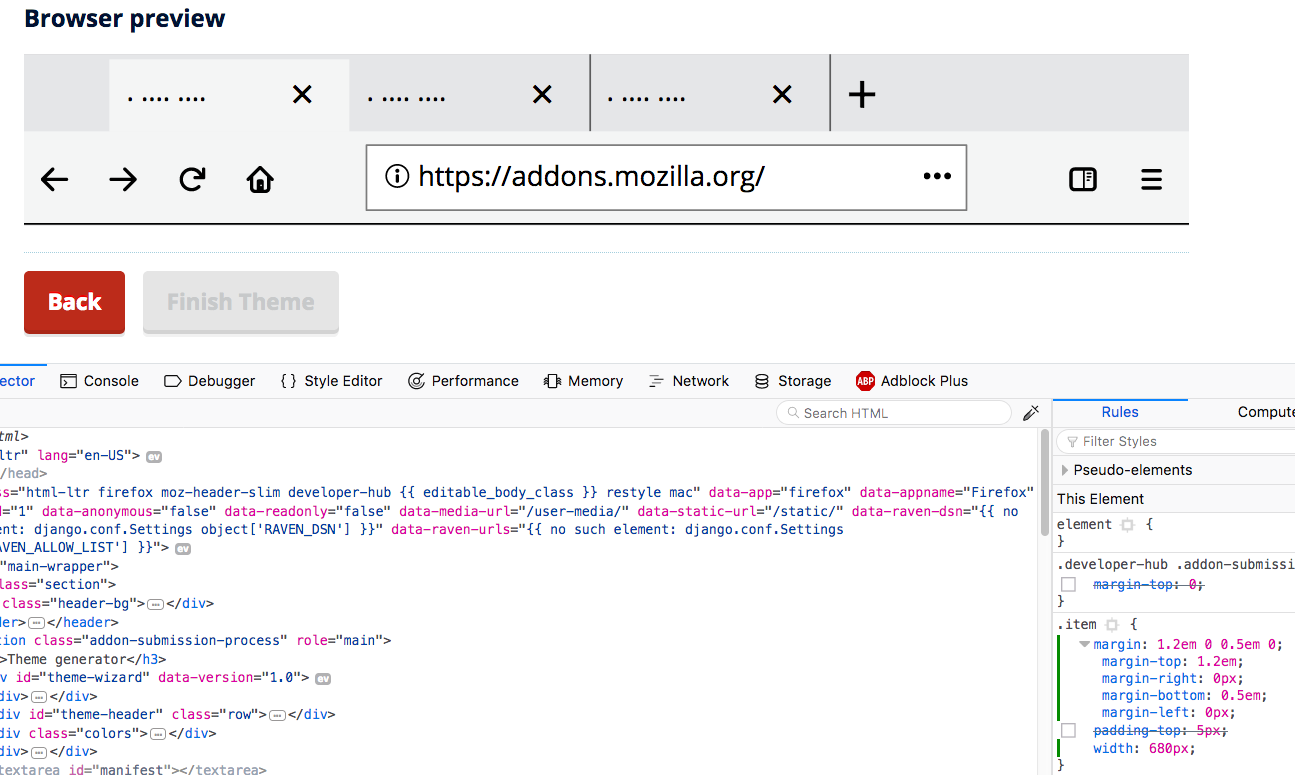1295x775 pixels.
Task: Activate the eyedropper color picker icon
Action: point(1031,413)
